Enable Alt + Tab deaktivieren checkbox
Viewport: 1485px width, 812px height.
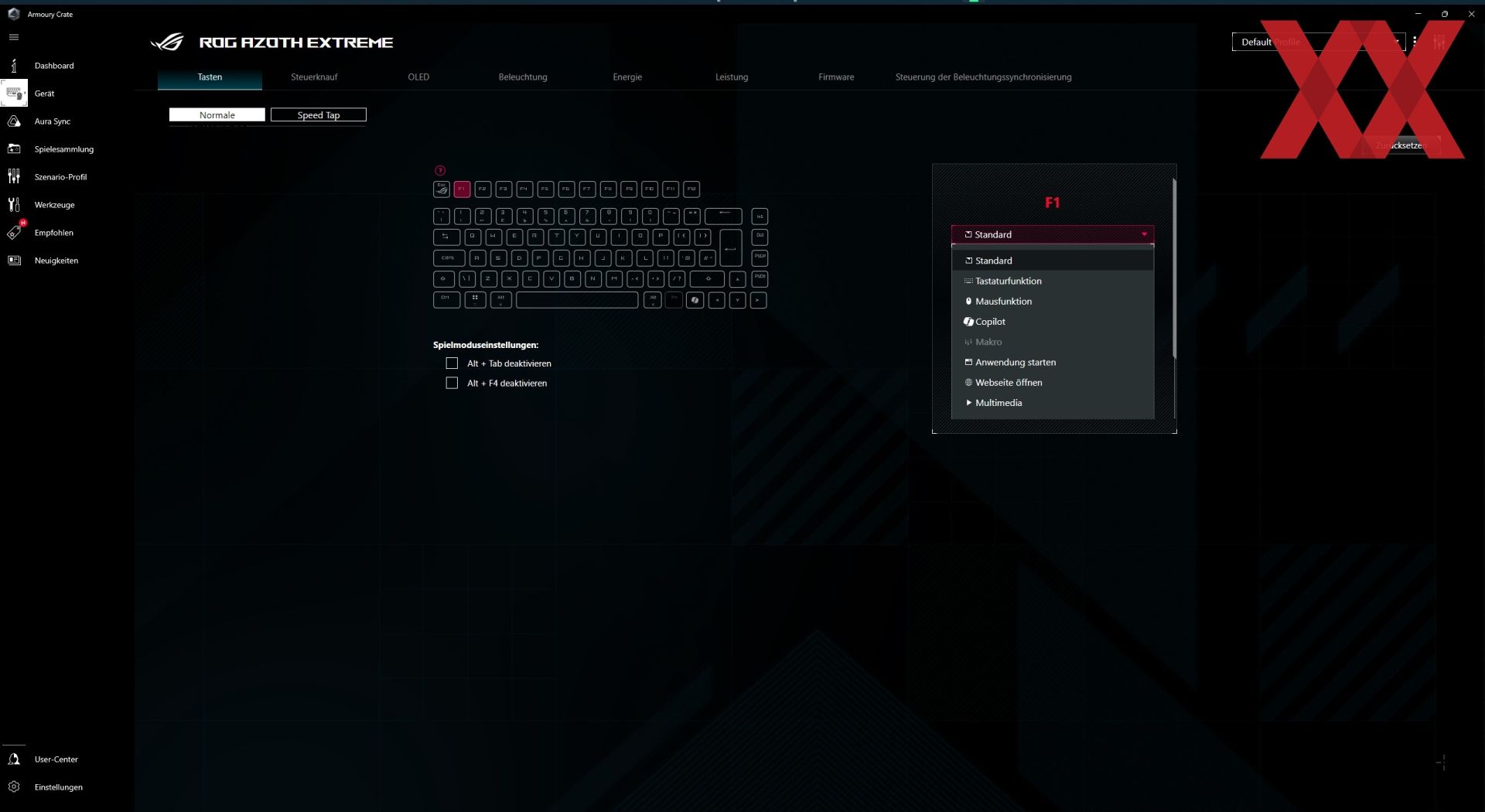pos(452,363)
